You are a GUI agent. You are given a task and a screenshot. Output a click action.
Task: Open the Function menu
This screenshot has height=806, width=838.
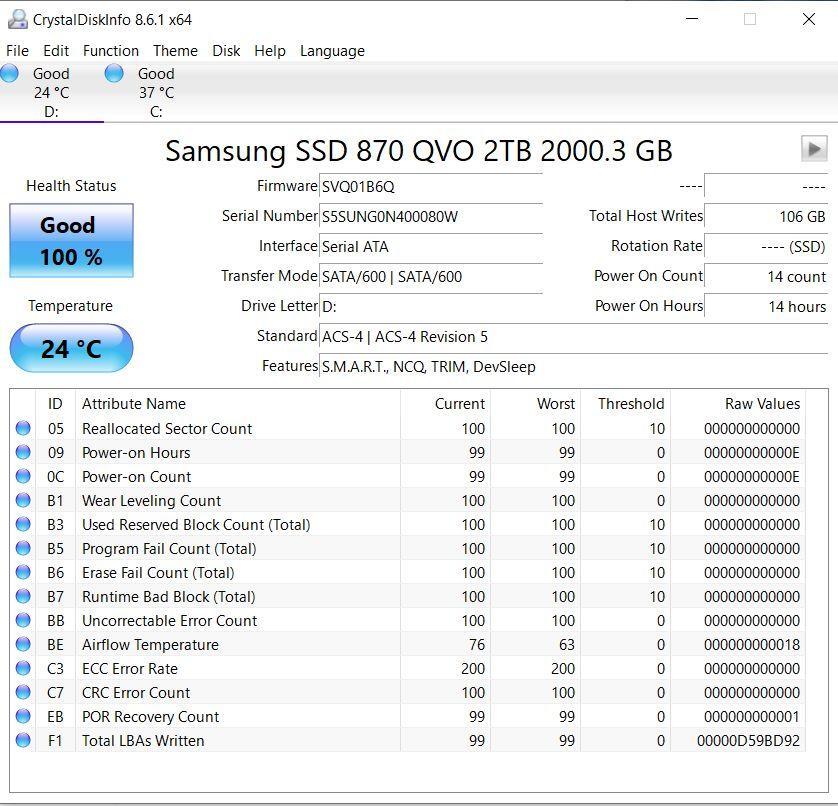[111, 51]
